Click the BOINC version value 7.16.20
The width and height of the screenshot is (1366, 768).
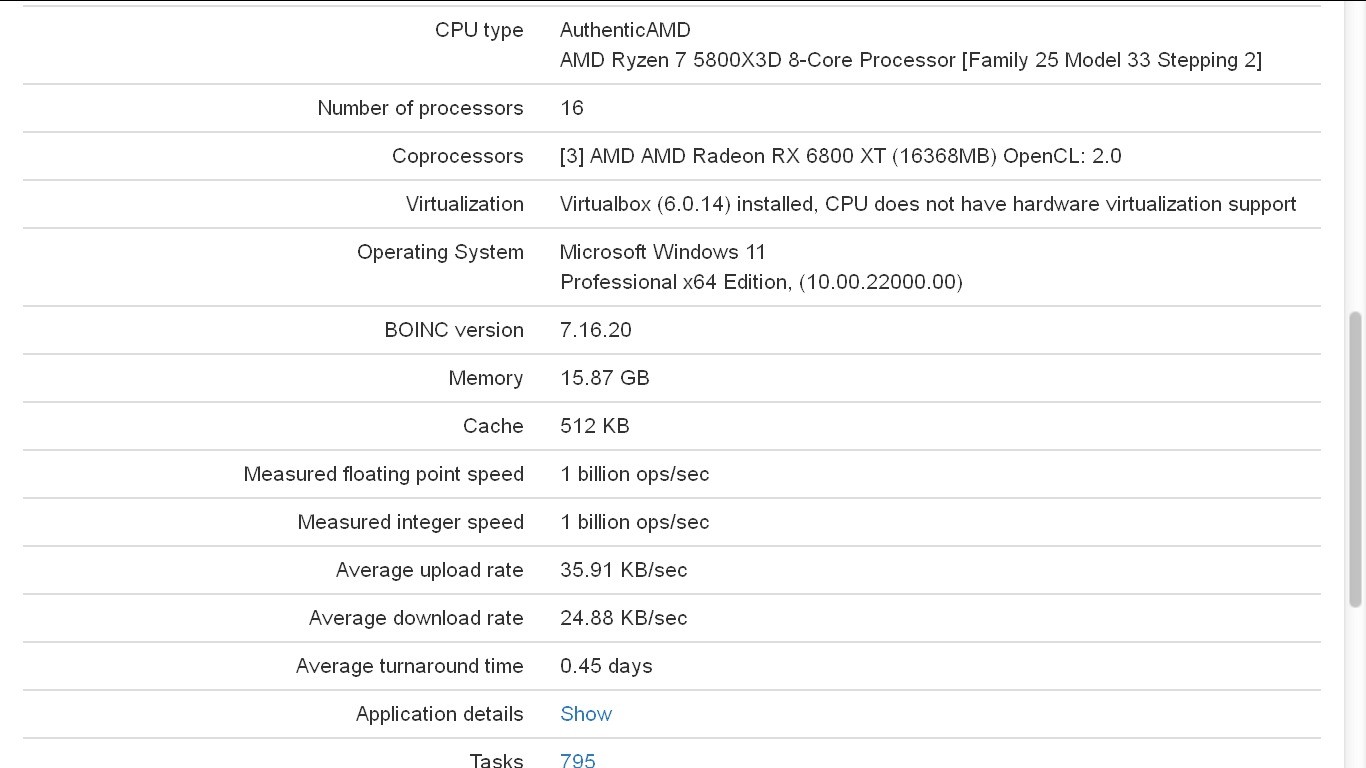[596, 330]
